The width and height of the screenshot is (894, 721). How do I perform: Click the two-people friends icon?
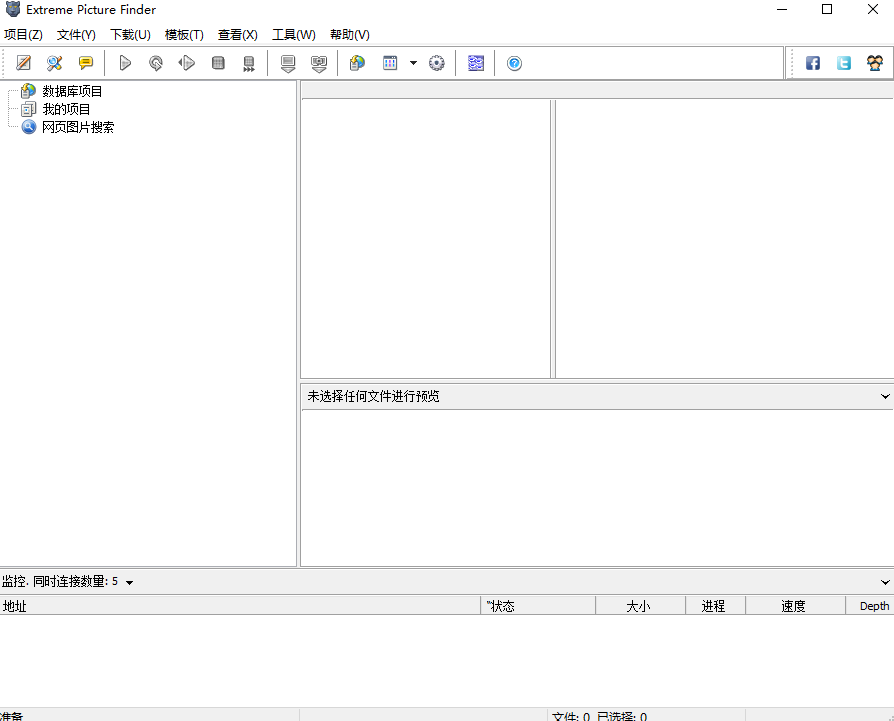tap(875, 63)
